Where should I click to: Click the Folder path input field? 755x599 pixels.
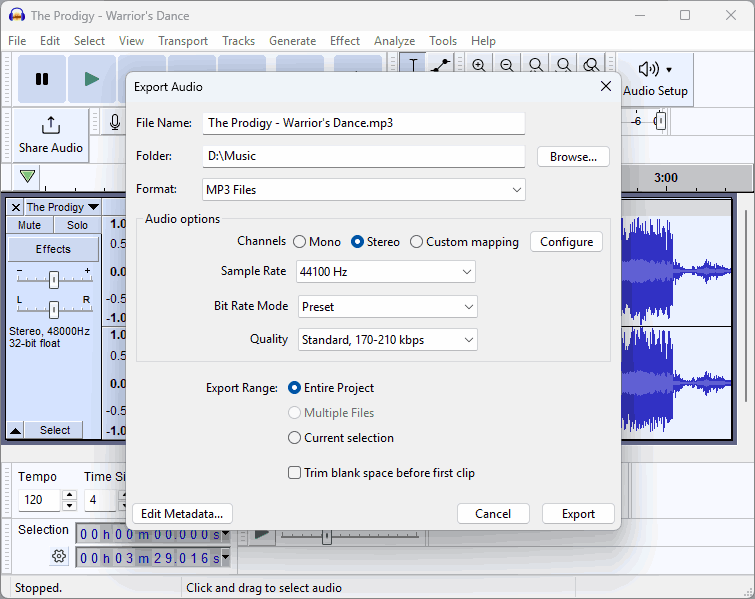[x=364, y=156]
